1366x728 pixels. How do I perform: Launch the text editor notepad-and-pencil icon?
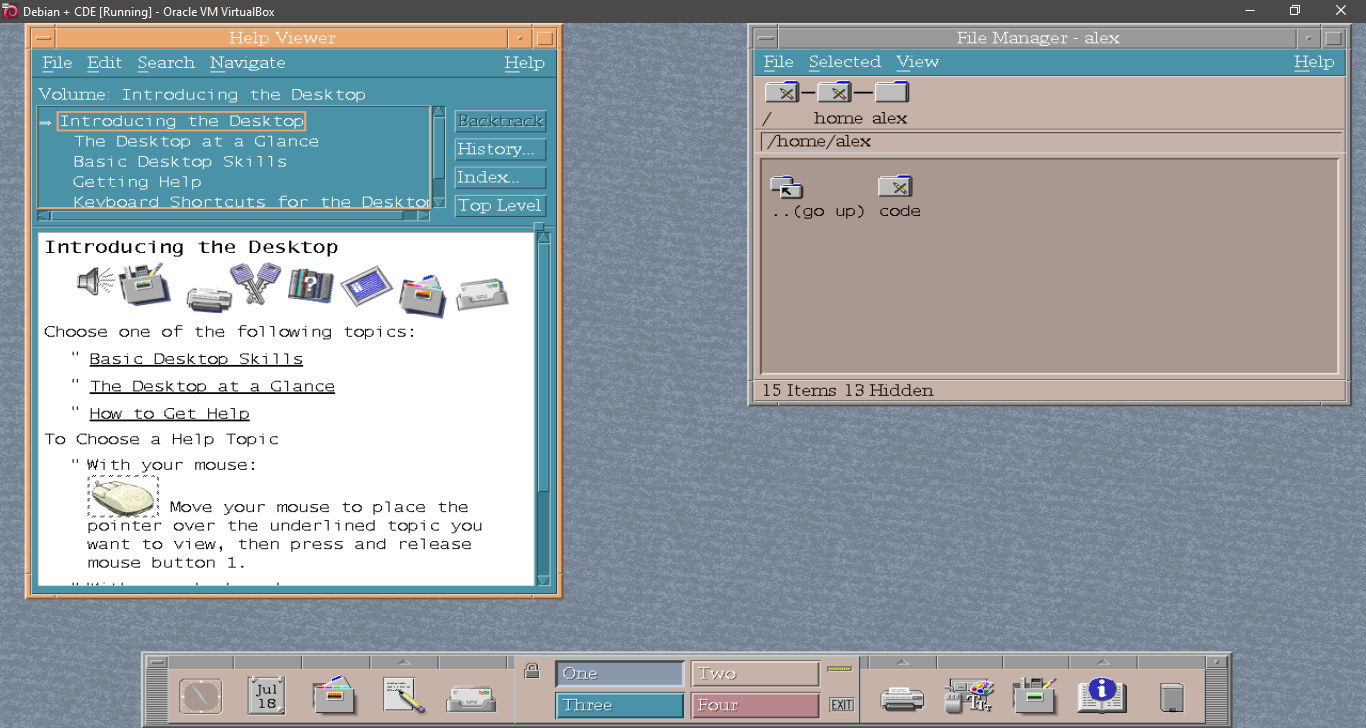click(x=403, y=695)
